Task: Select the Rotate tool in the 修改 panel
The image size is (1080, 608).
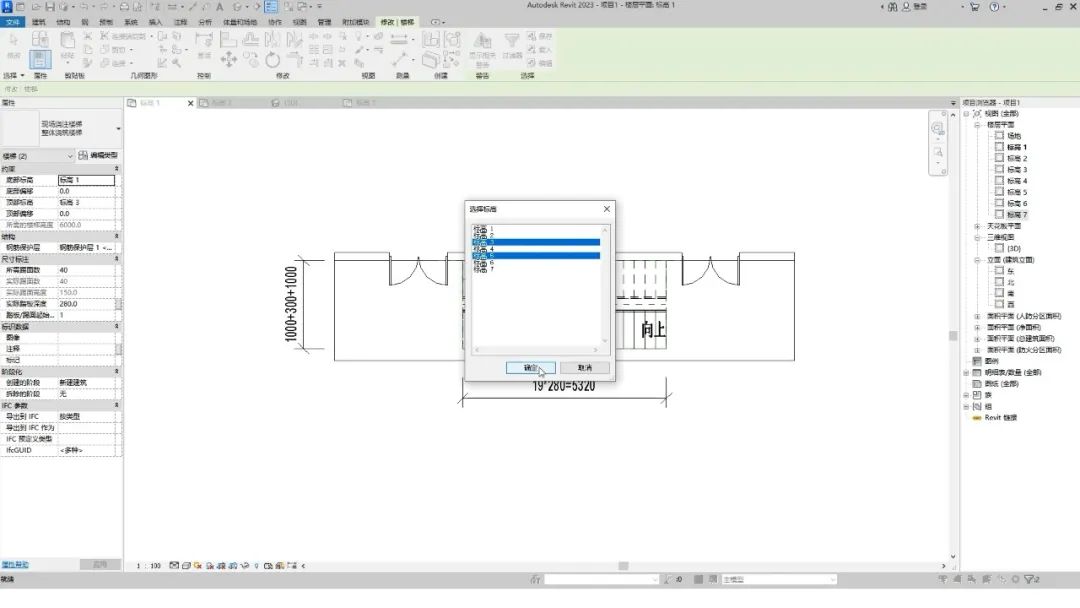Action: (273, 60)
